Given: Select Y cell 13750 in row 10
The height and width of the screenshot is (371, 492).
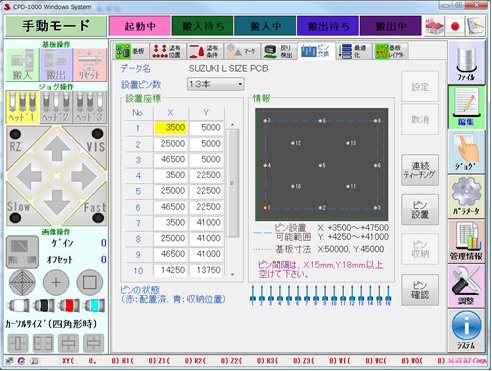Looking at the screenshot, I should (x=206, y=270).
